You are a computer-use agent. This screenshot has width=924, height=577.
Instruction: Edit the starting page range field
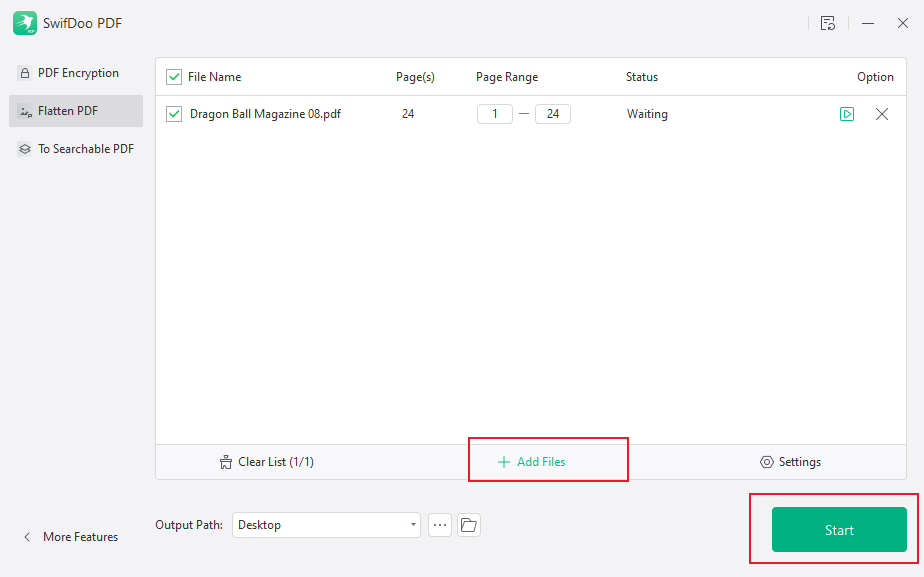click(x=494, y=114)
